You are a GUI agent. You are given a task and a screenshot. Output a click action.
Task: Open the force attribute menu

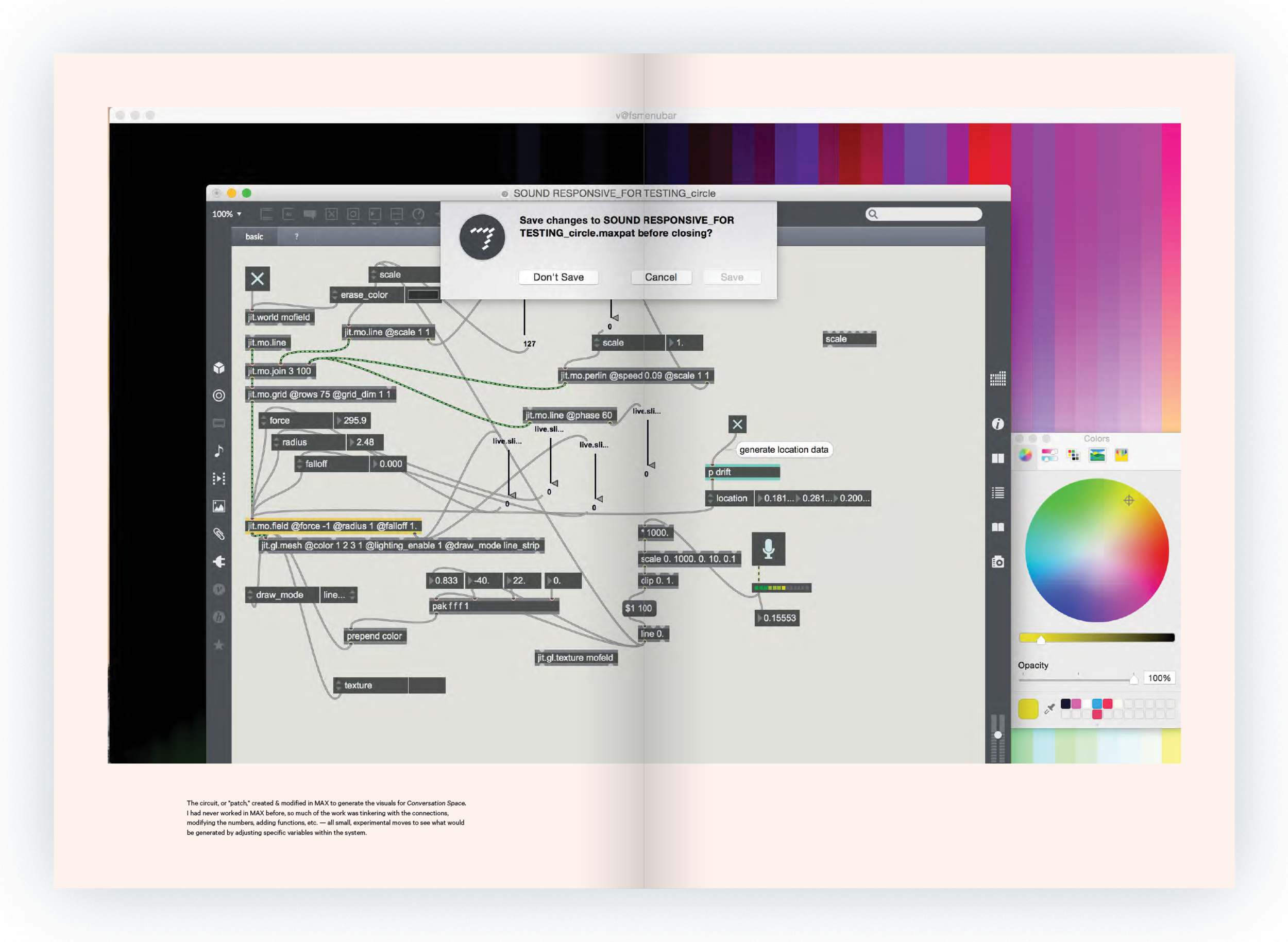(x=296, y=420)
